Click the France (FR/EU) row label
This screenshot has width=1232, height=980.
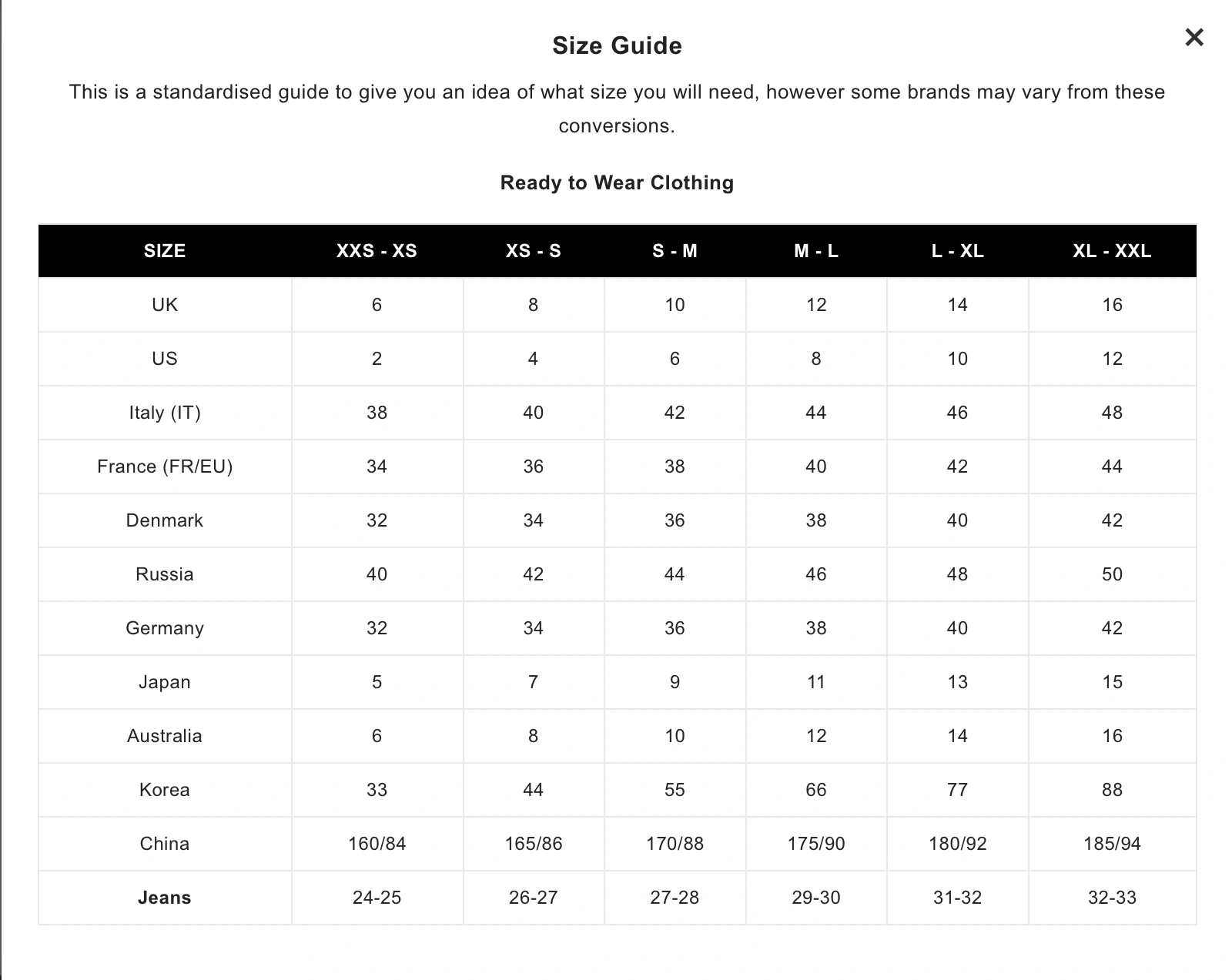(165, 467)
